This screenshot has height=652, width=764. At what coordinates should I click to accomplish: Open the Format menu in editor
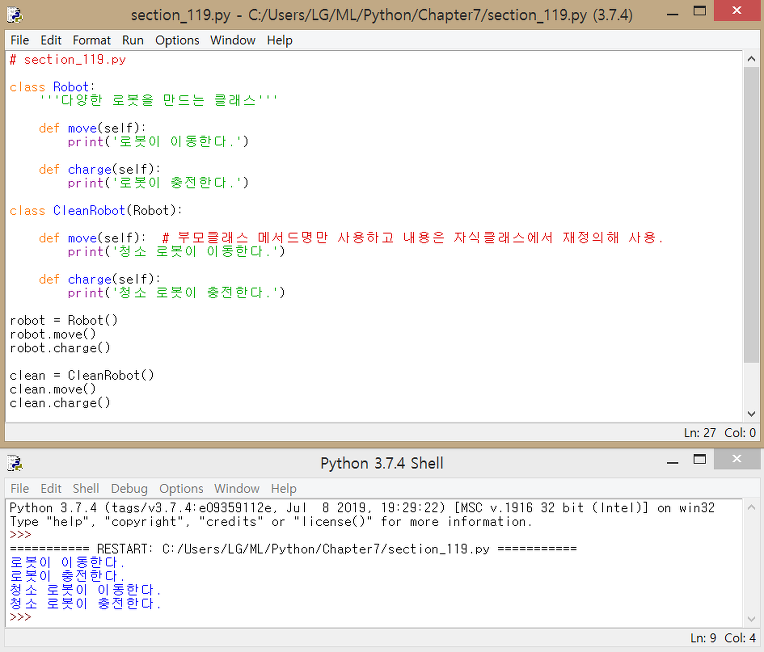(92, 40)
